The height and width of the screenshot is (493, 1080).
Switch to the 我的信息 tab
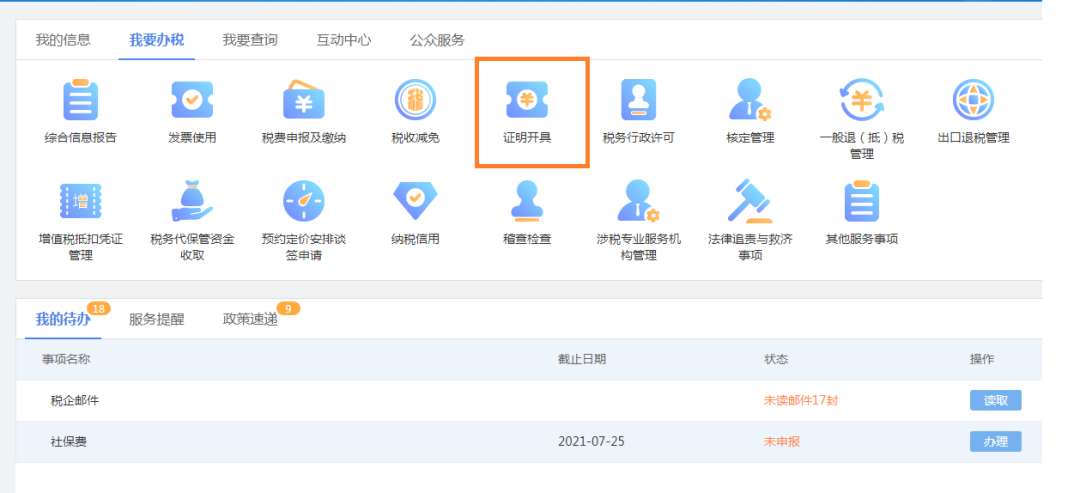point(63,40)
